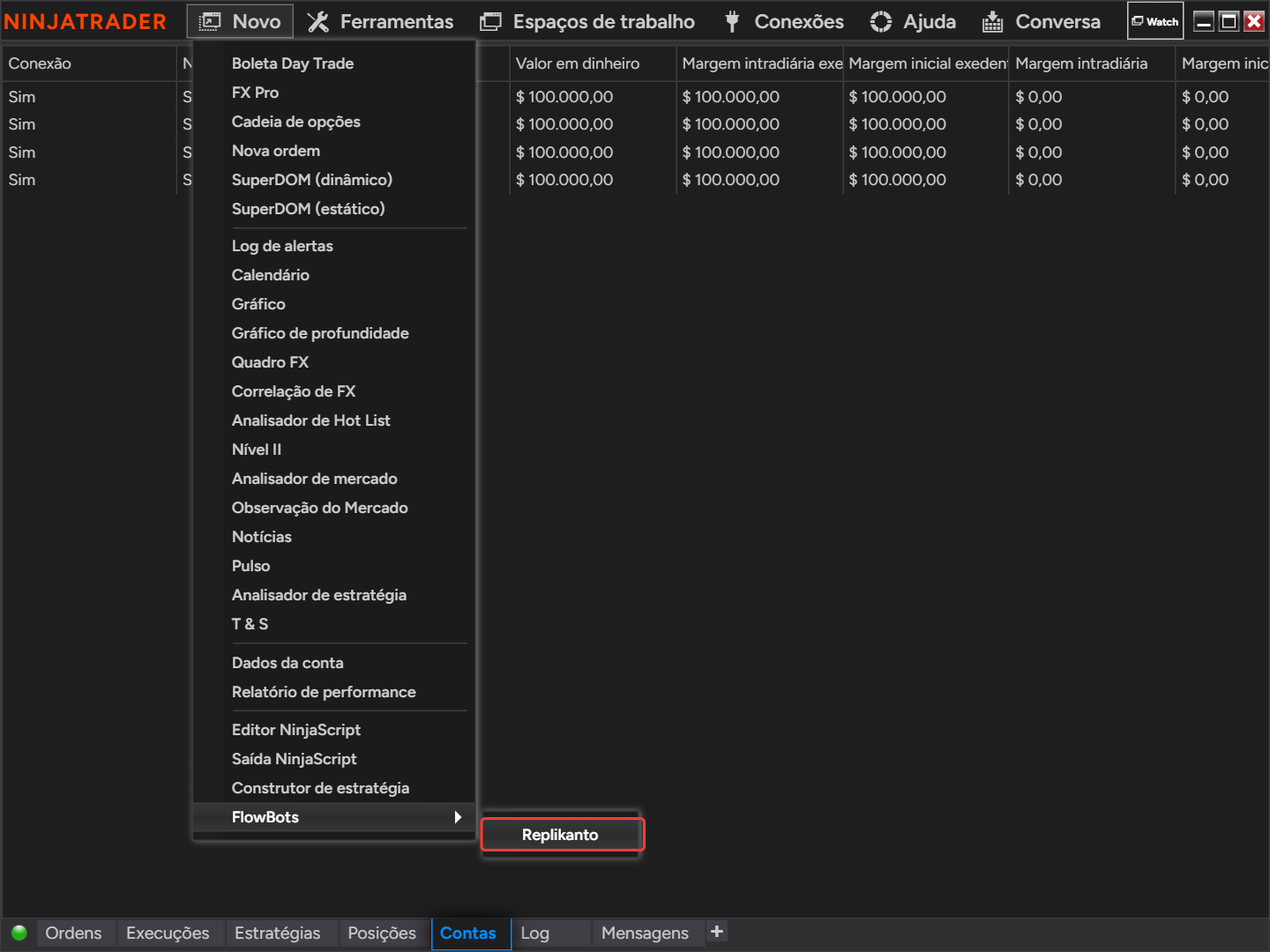The image size is (1270, 952).
Task: Open the Ajuda menu
Action: [x=913, y=21]
